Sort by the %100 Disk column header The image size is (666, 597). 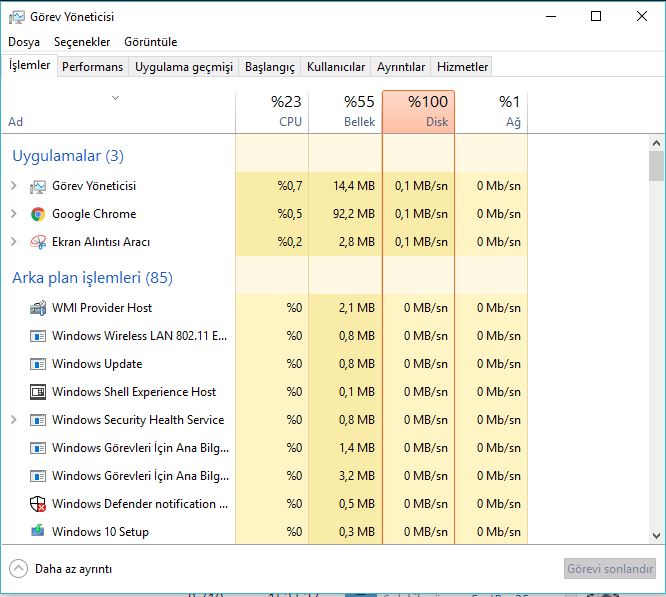418,112
